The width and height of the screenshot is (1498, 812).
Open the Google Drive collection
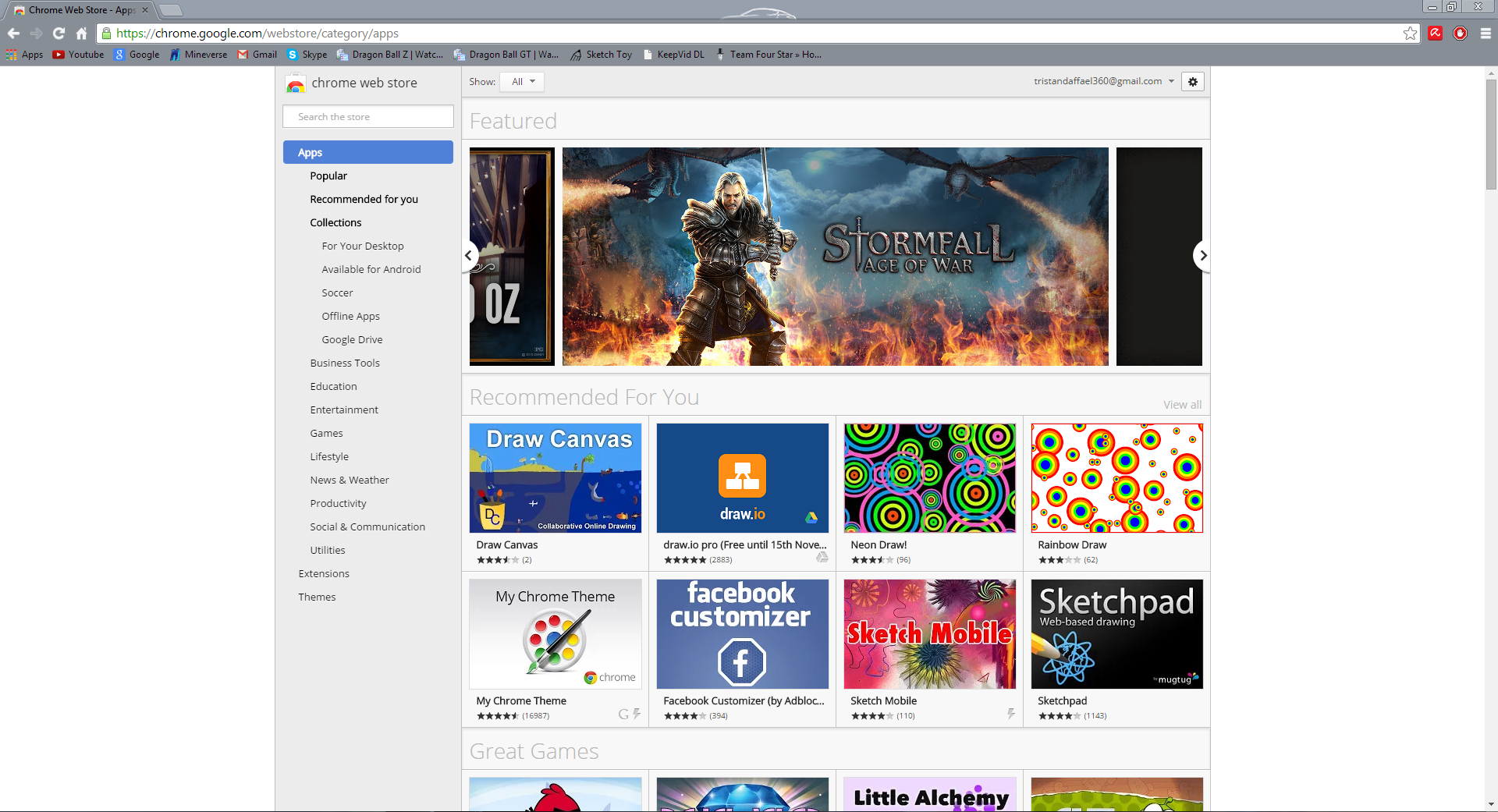click(352, 339)
